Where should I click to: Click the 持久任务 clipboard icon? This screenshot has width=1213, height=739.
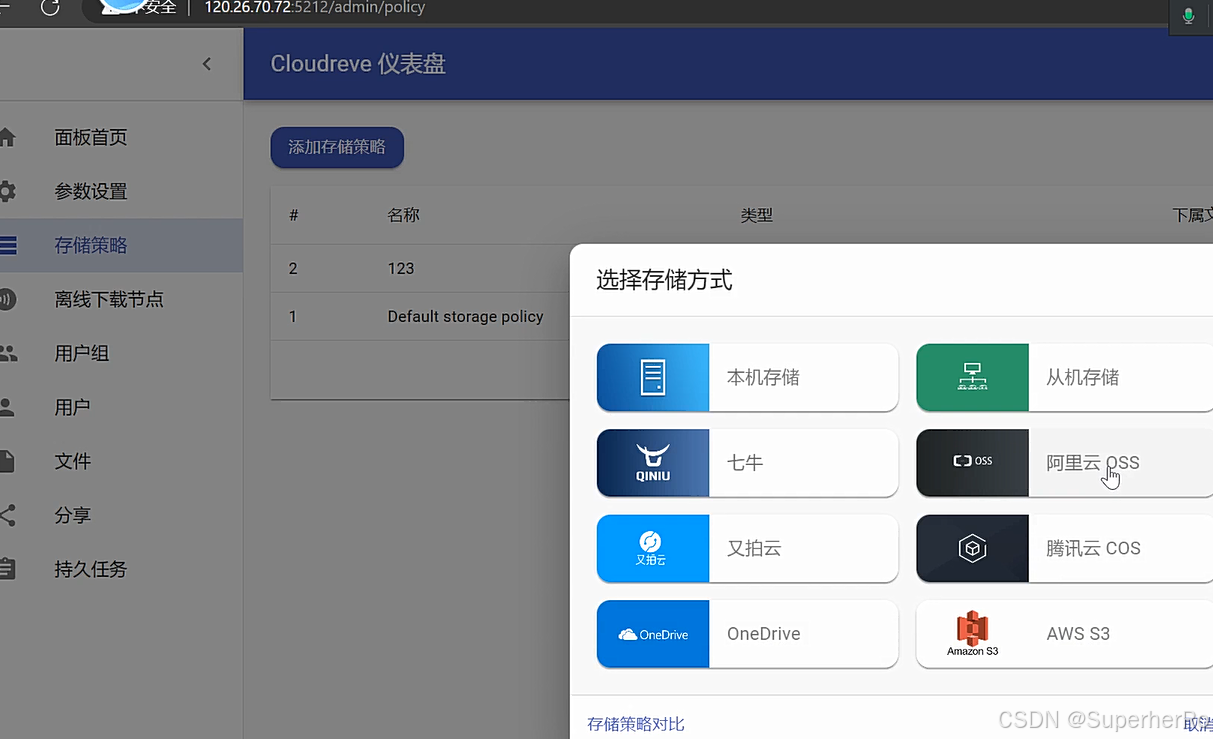[7, 569]
